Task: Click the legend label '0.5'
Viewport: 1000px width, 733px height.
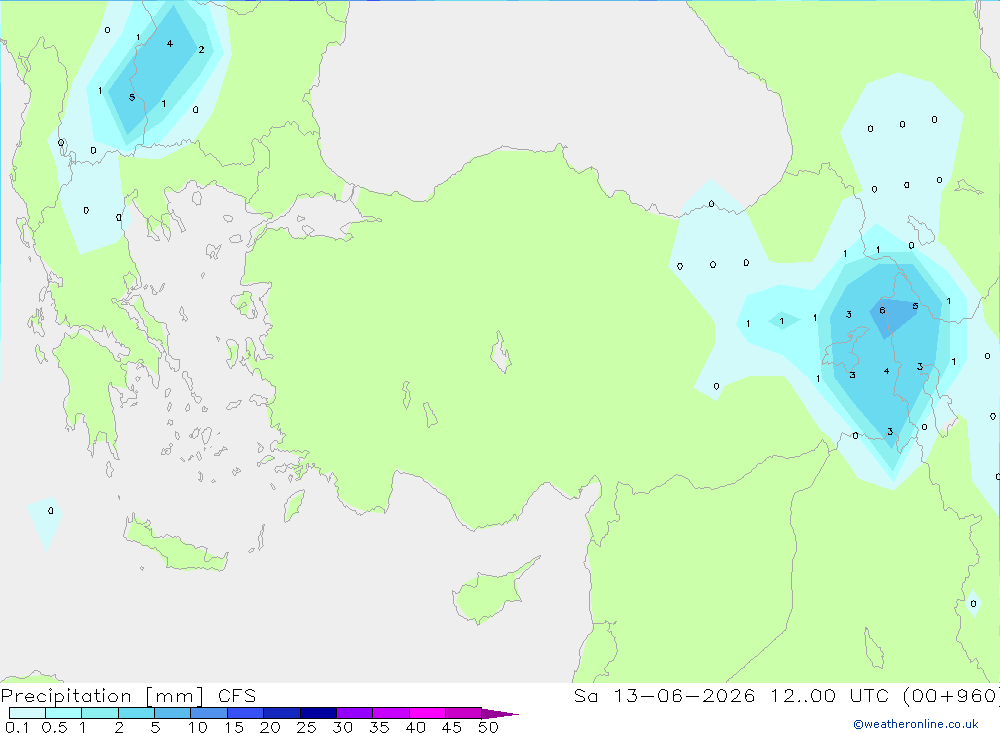Action: point(54,727)
